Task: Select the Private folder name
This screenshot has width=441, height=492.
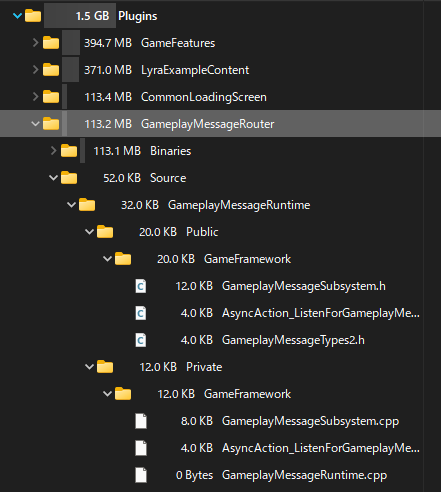Action: click(x=204, y=367)
